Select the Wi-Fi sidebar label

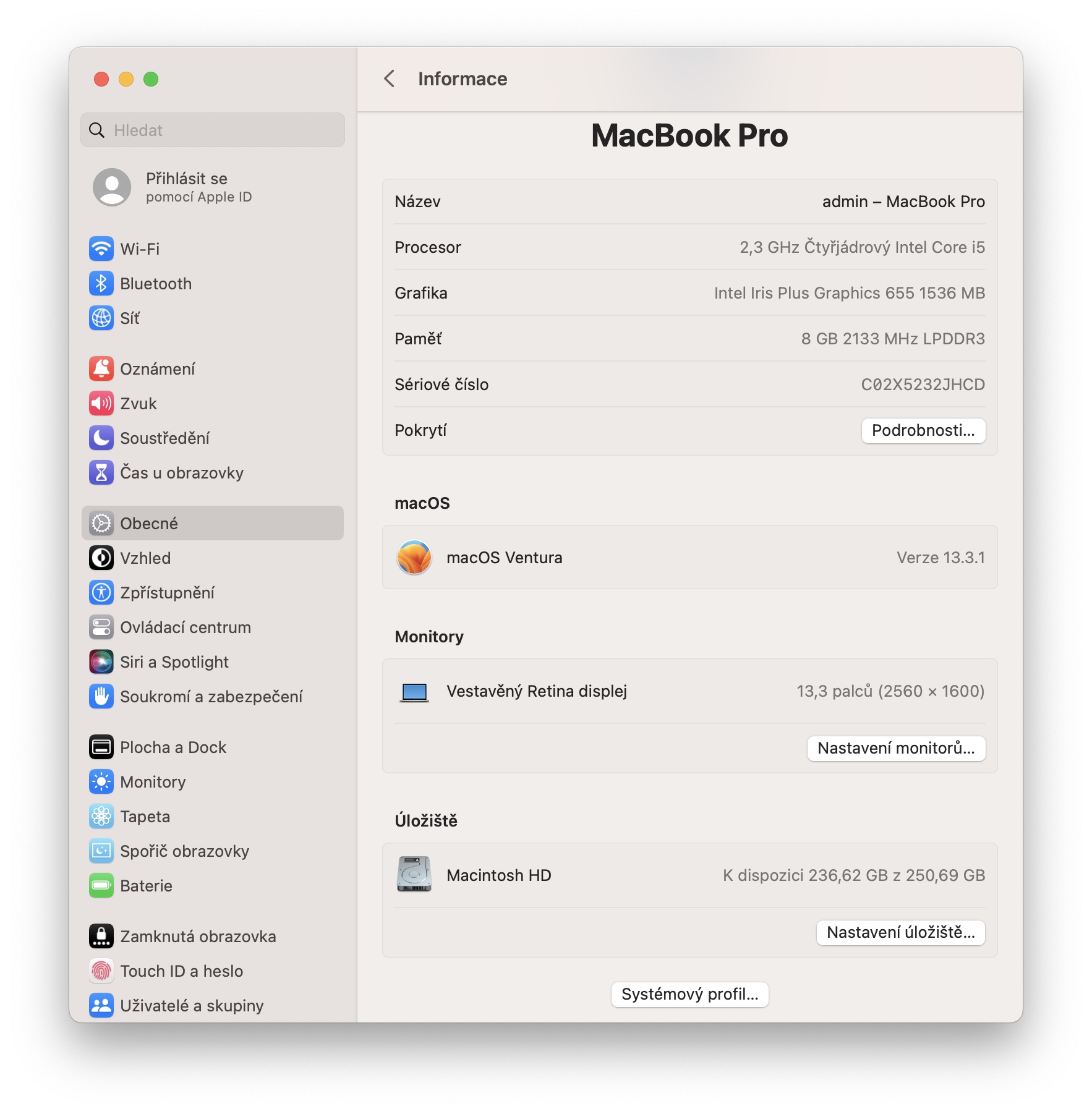tap(140, 249)
